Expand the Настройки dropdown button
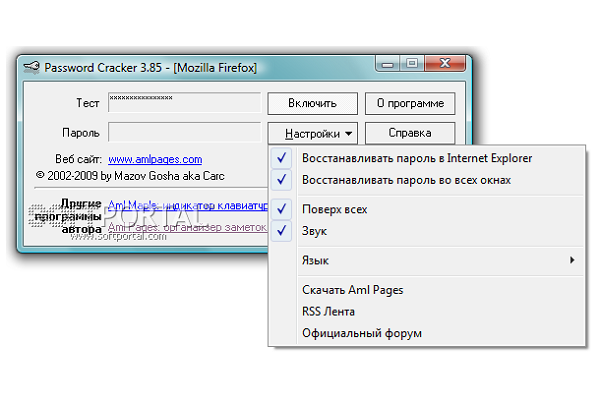 point(312,133)
